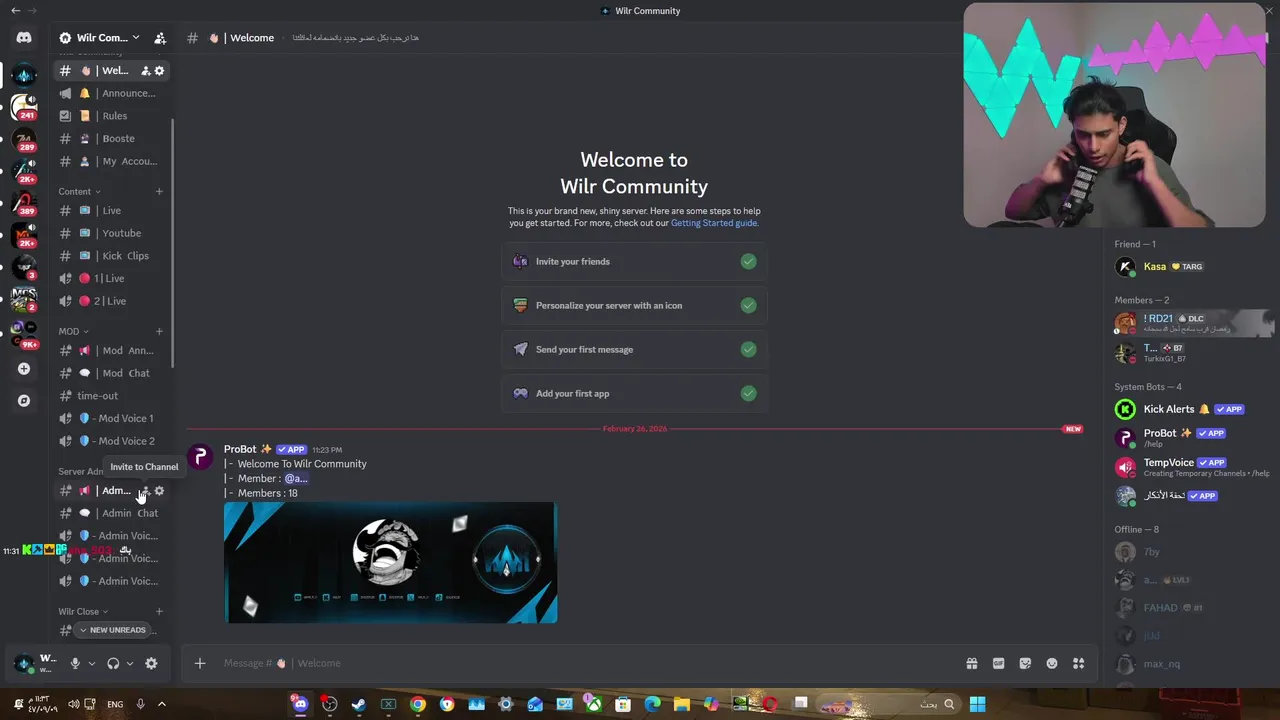The width and height of the screenshot is (1280, 720).
Task: Click the @a... member mention in message
Action: (296, 478)
